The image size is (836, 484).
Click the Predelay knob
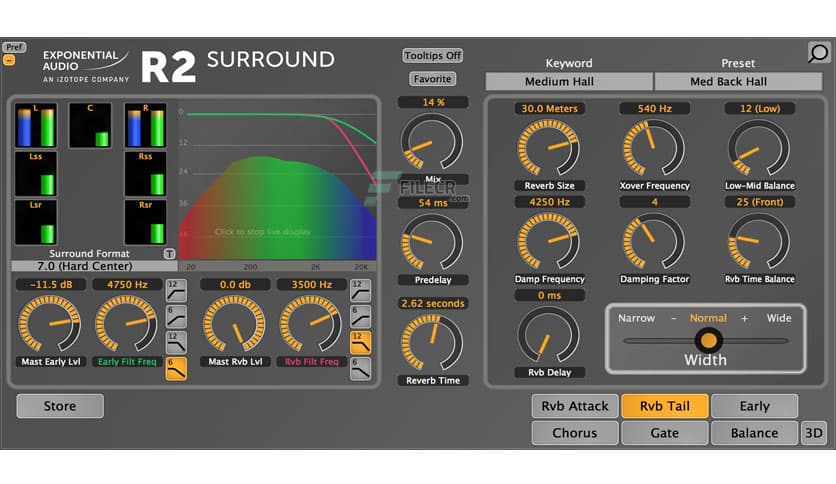coord(432,243)
